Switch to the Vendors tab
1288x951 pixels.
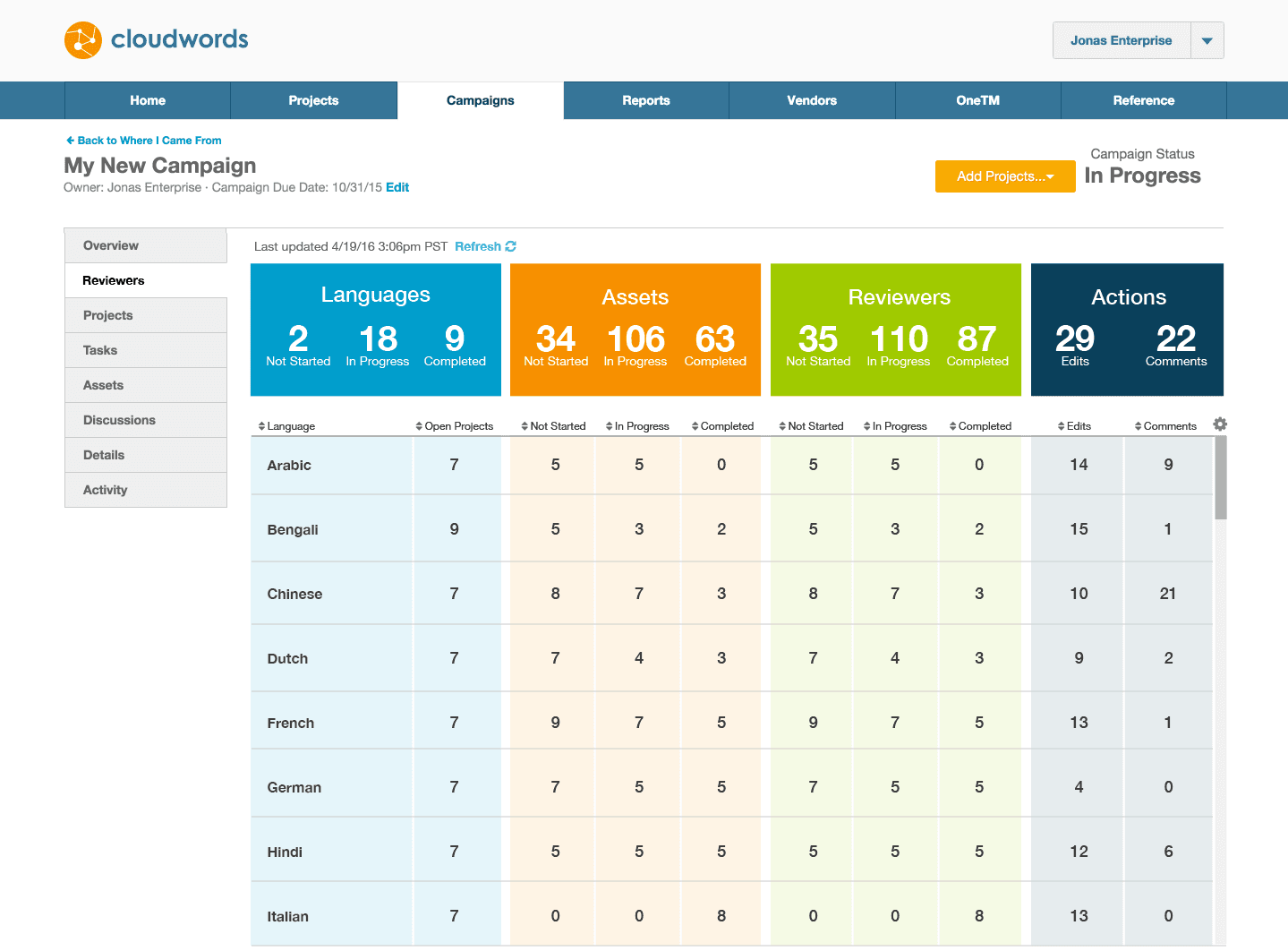point(812,100)
